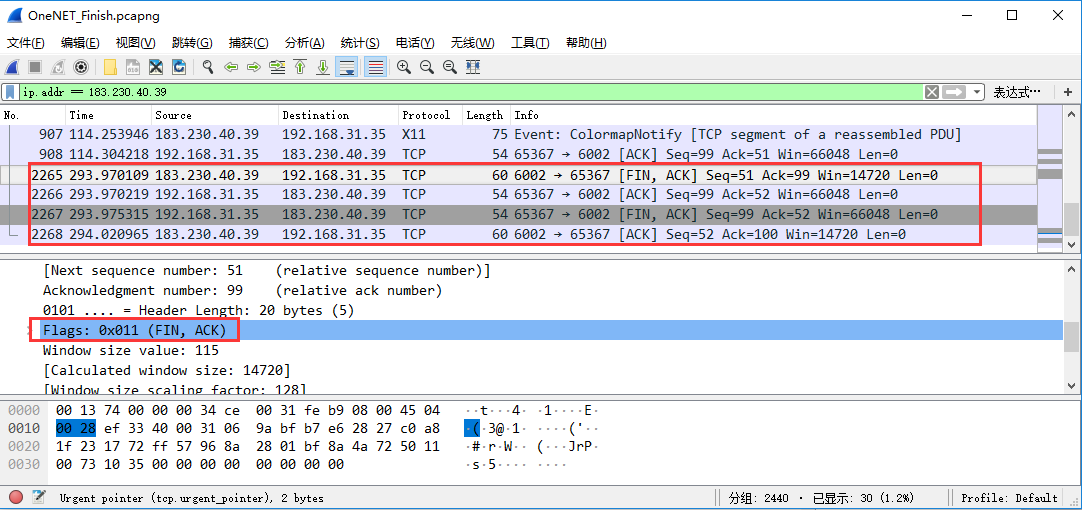Stop the running capture with the square icon

(x=35, y=67)
